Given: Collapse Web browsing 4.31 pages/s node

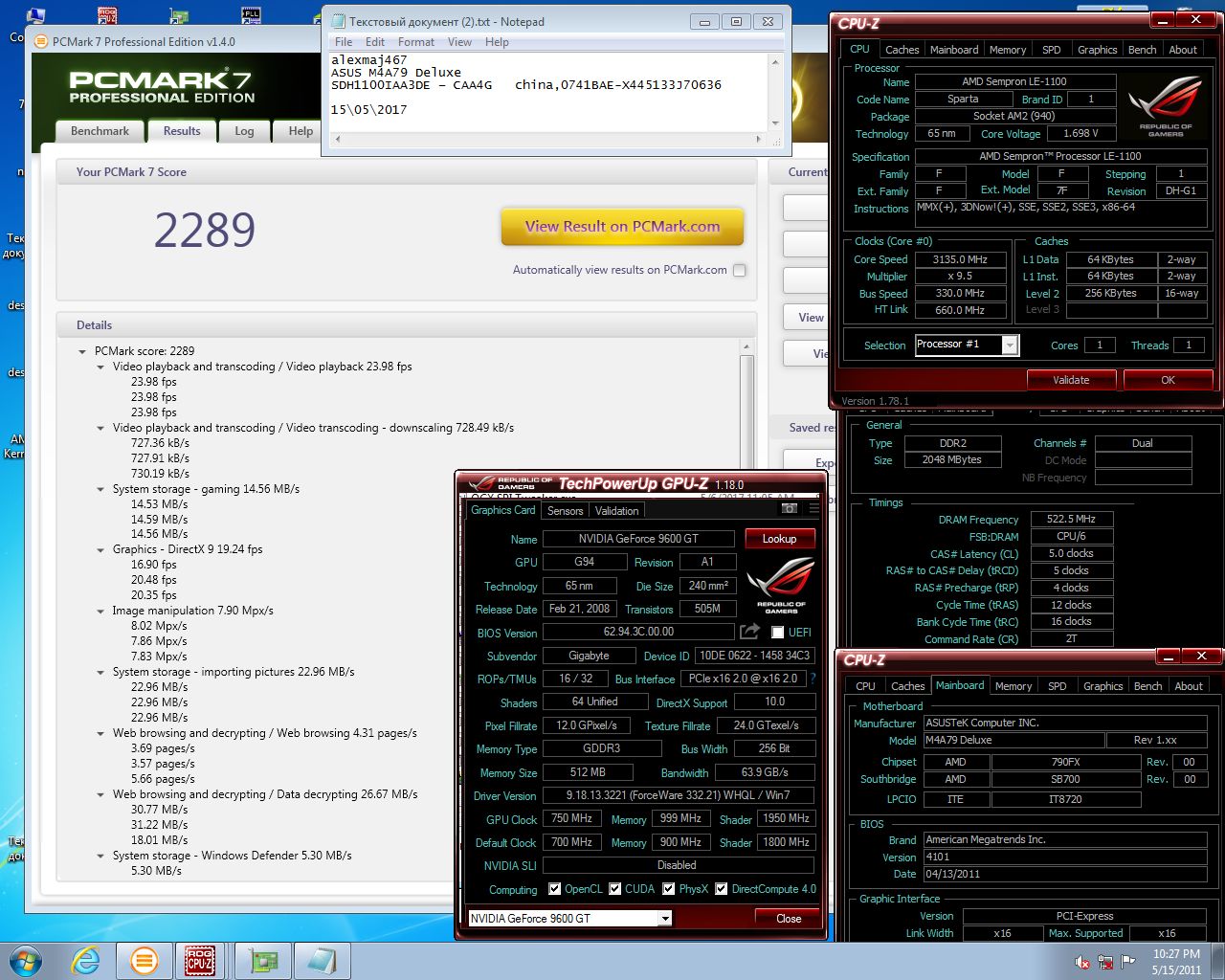Looking at the screenshot, I should point(100,733).
